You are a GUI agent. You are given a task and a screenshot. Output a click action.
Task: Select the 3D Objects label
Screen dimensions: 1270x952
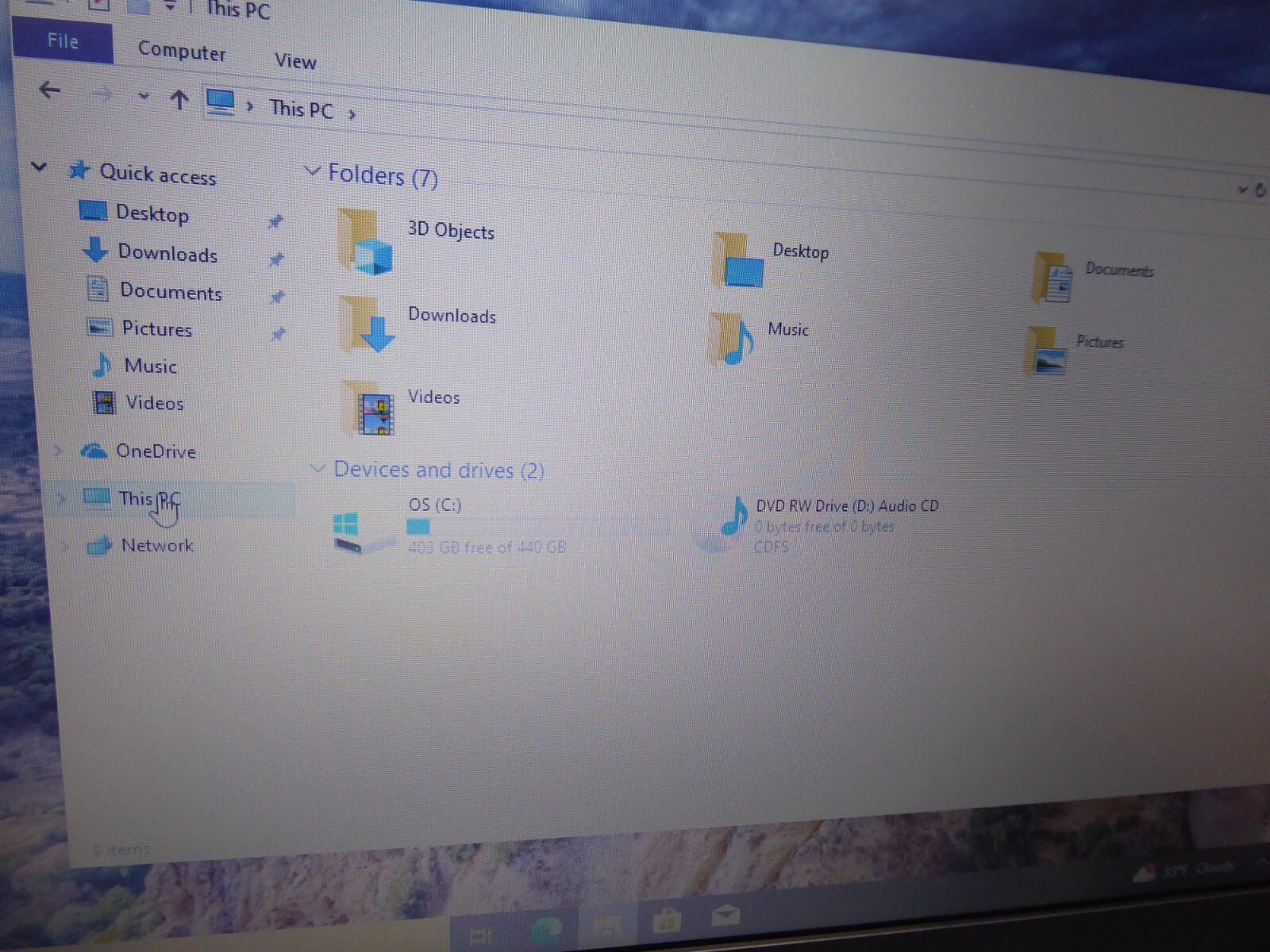click(x=451, y=230)
